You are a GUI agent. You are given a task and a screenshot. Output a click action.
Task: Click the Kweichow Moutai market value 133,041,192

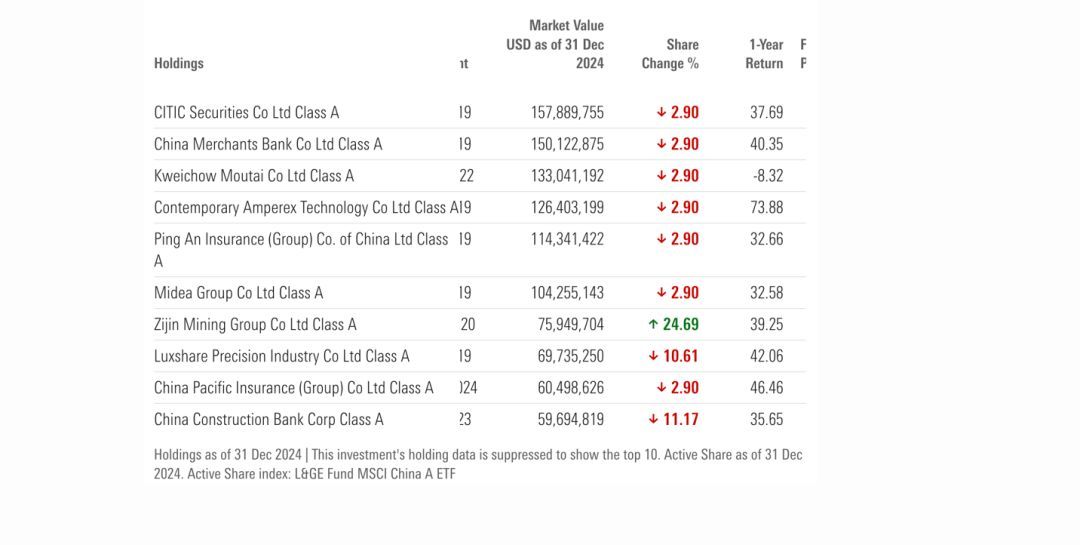[x=567, y=176]
